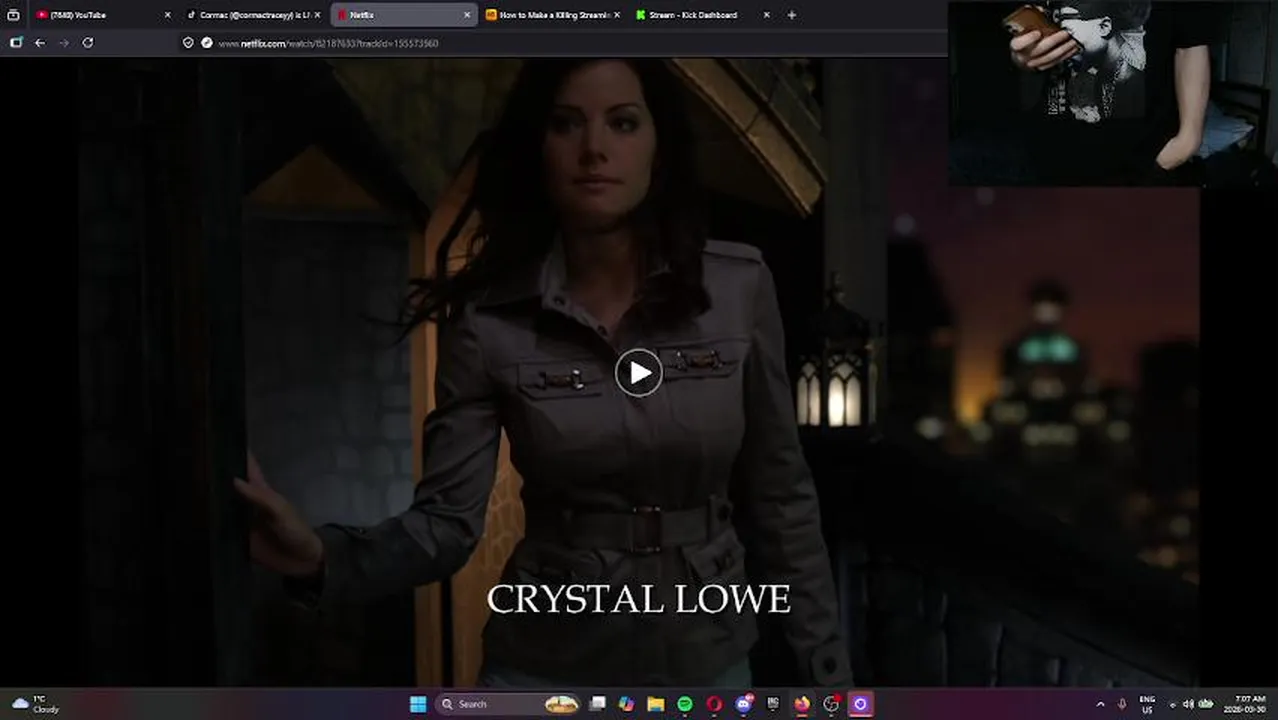This screenshot has height=720, width=1278.
Task: Focus the netflix.com address bar
Action: tap(560, 43)
